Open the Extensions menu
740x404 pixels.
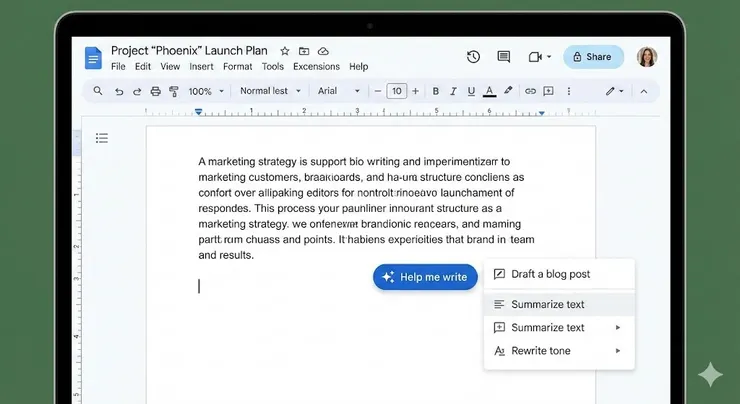316,67
